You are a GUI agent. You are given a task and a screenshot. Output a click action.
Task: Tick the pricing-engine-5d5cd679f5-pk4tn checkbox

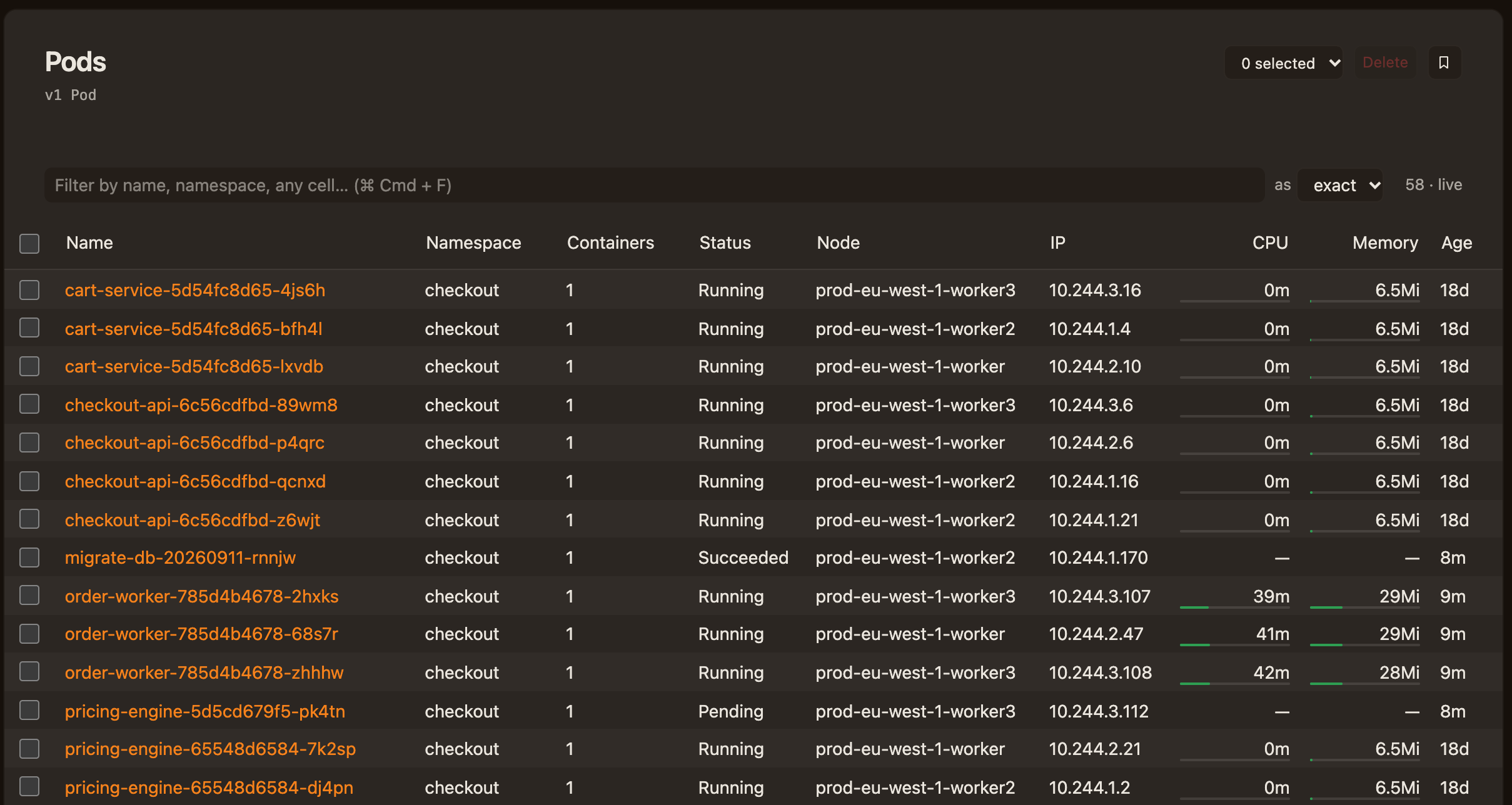tap(29, 711)
